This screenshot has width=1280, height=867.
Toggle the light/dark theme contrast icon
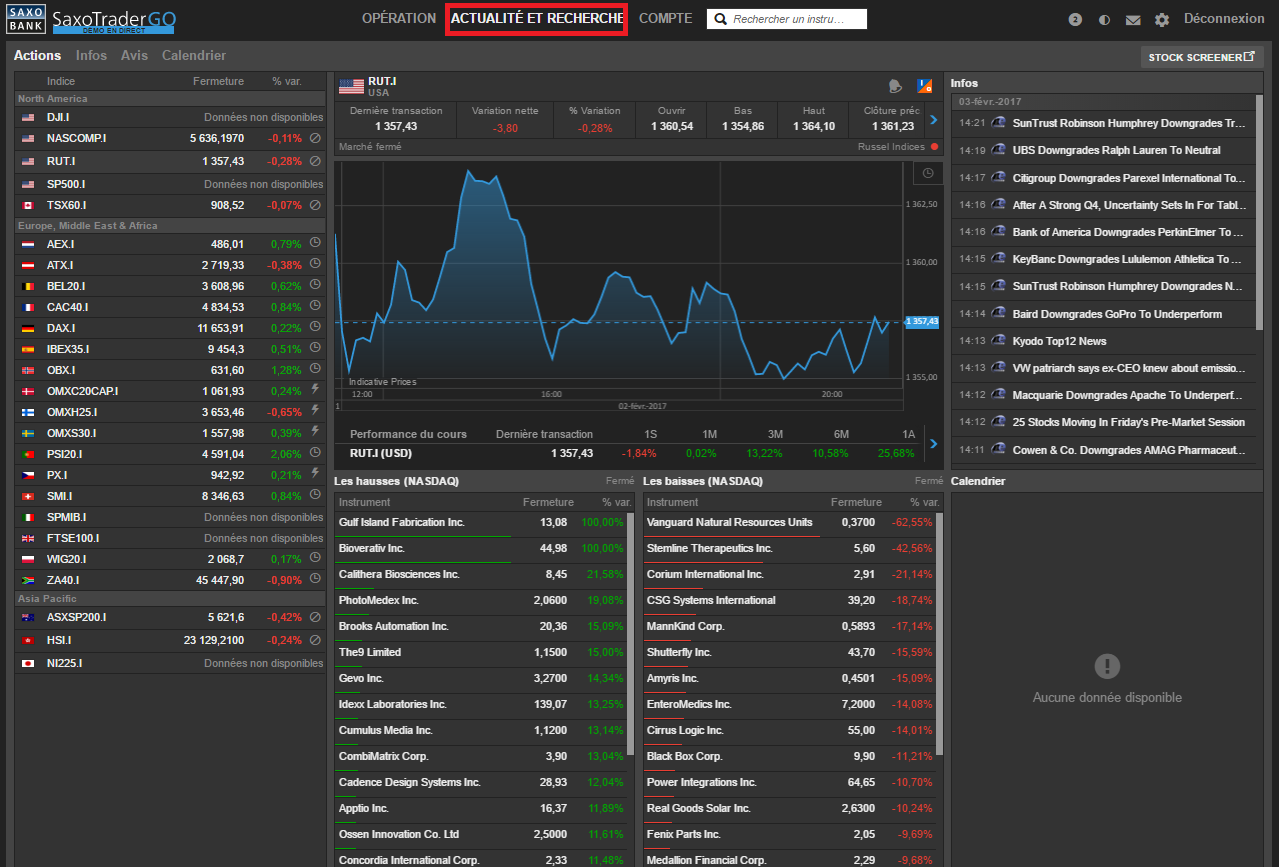(x=1104, y=20)
